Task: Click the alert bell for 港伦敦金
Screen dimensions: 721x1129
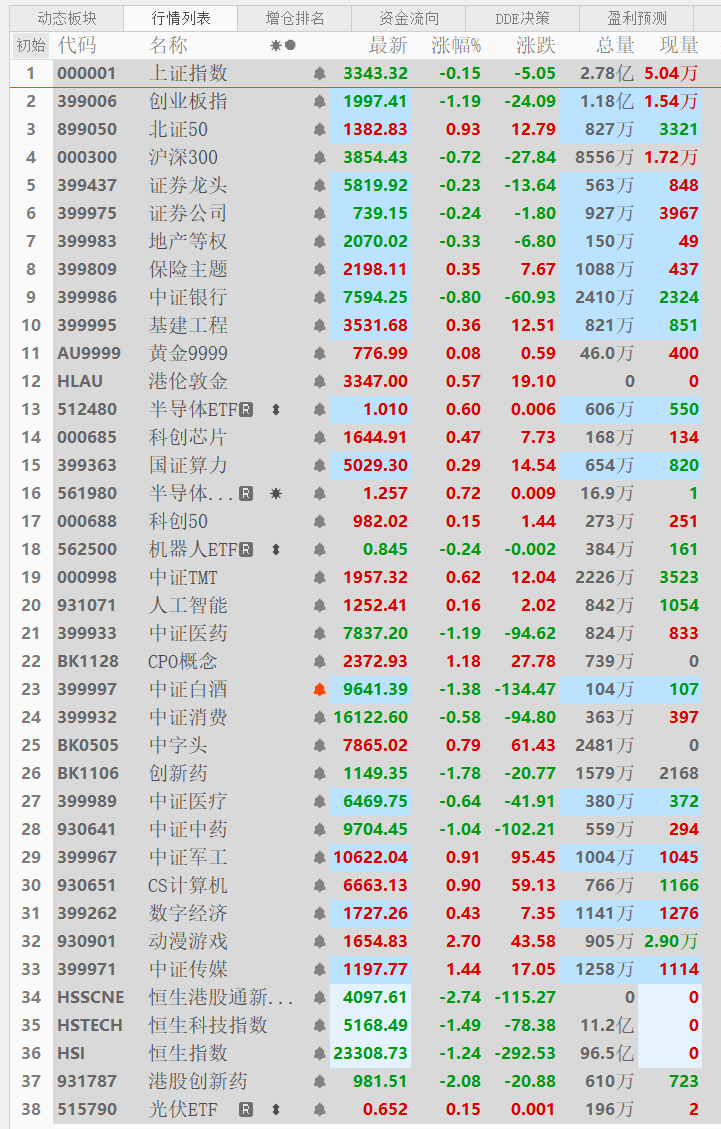Action: pos(320,382)
